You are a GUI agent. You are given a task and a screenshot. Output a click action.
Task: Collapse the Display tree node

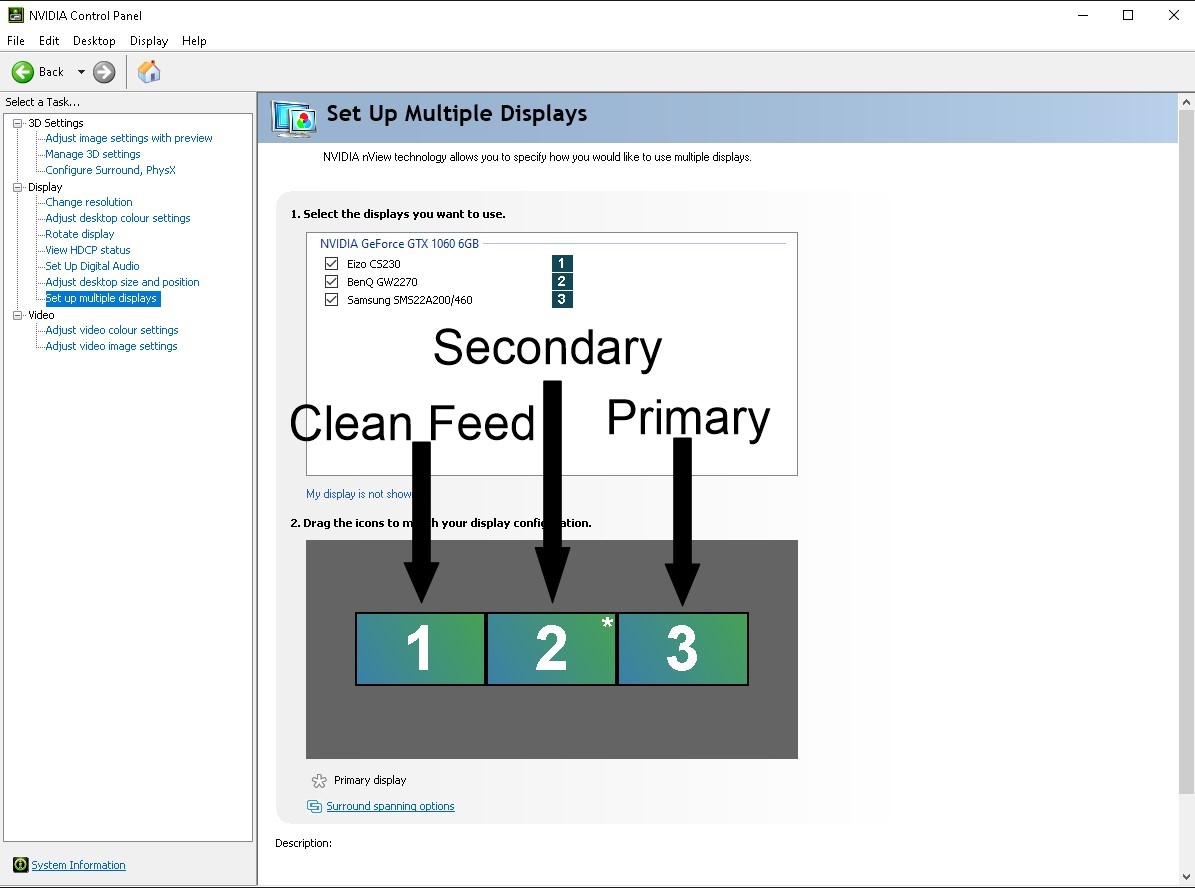click(x=18, y=187)
